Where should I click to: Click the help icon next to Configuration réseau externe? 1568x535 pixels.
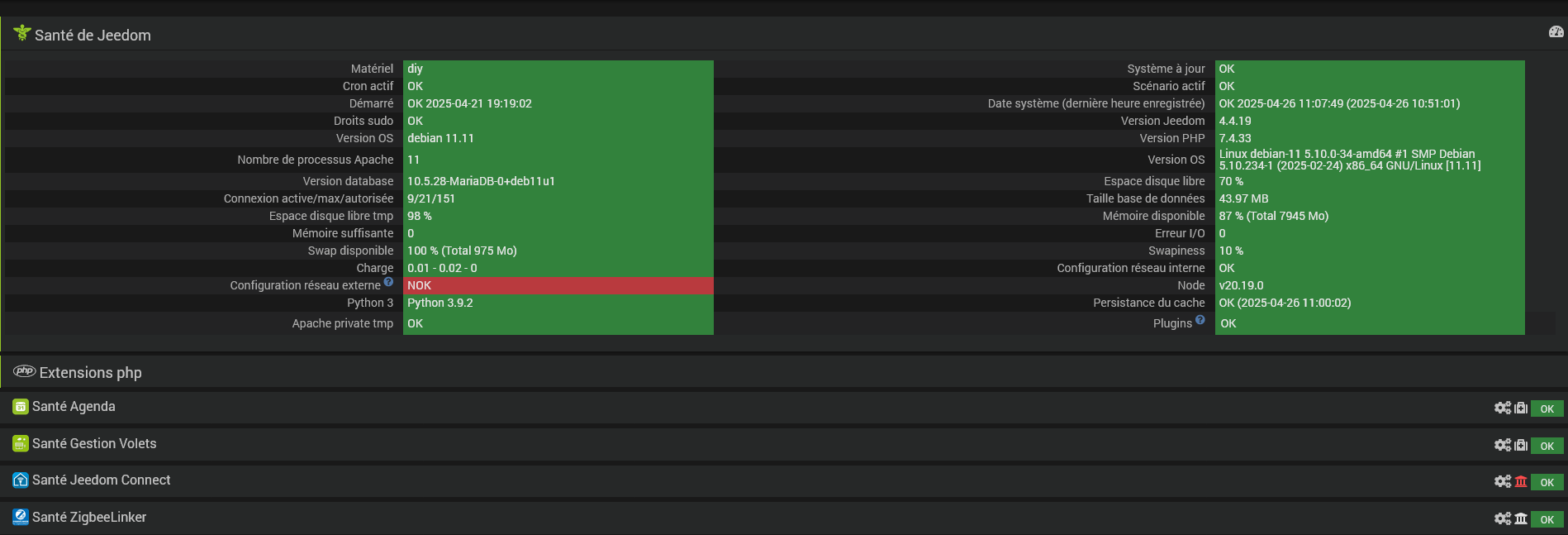(x=388, y=282)
